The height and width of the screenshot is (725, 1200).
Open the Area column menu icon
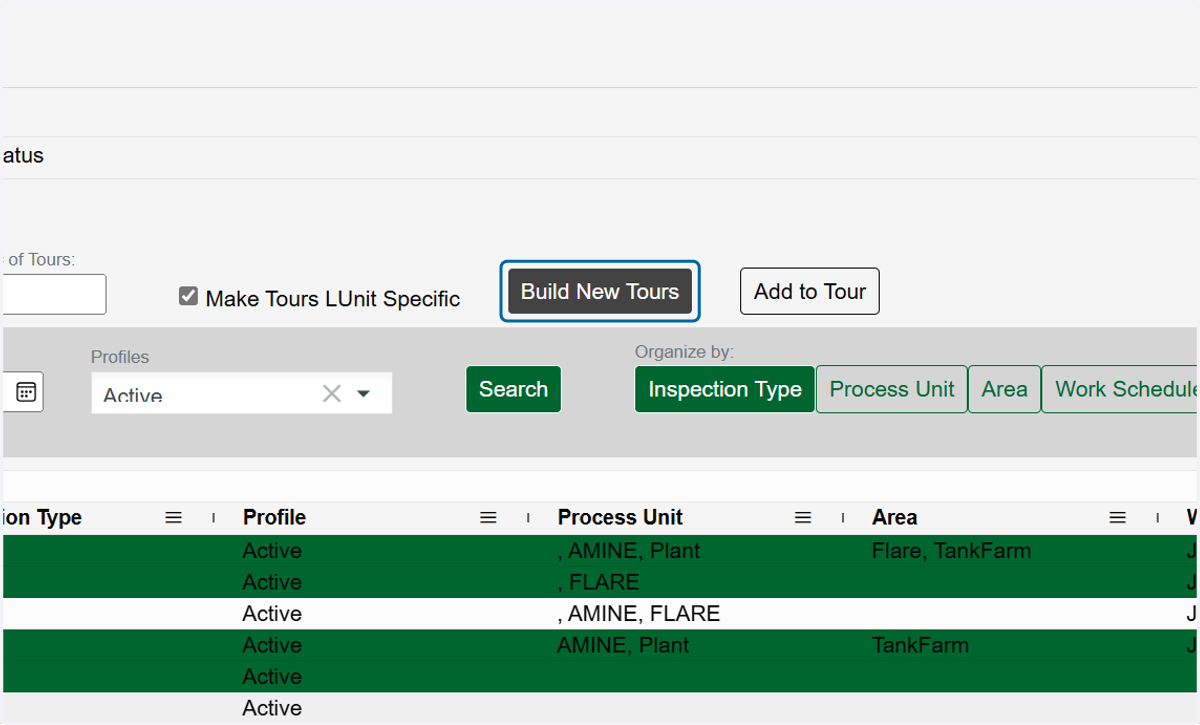click(1118, 518)
